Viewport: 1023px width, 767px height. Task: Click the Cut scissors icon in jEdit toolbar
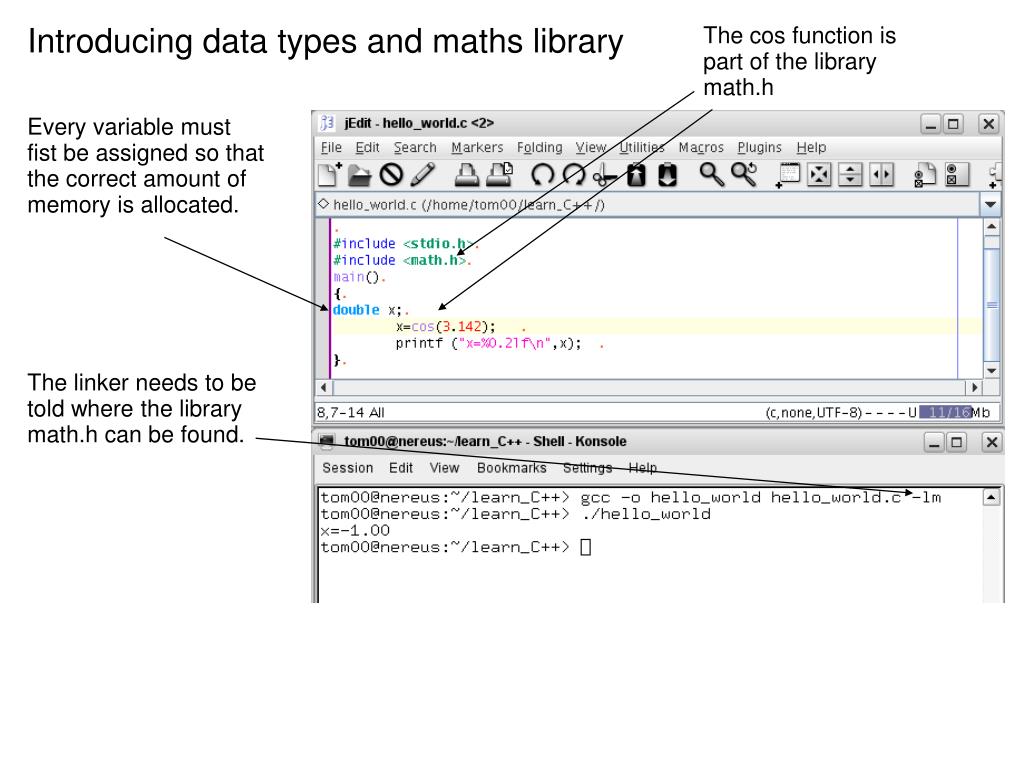tap(605, 175)
